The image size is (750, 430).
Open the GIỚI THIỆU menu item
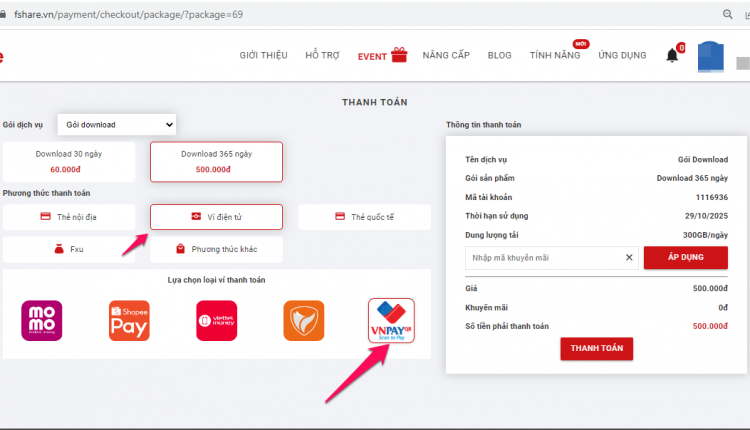click(x=264, y=55)
